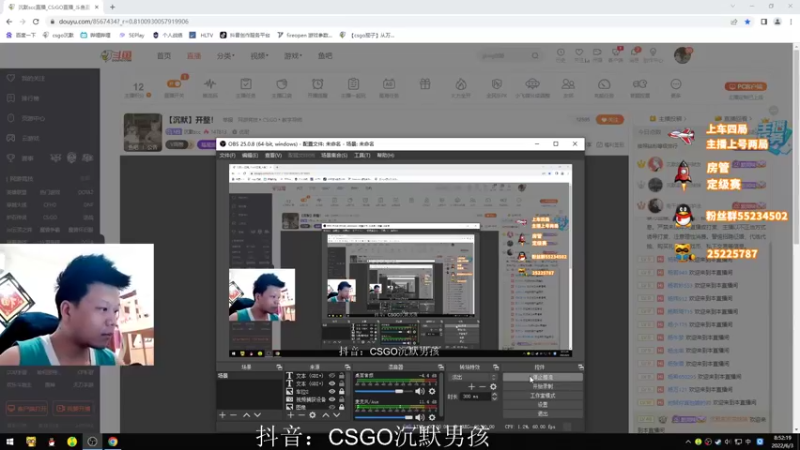The image size is (800, 450).
Task: Click Chrome icon in Windows taskbar
Action: point(113,441)
